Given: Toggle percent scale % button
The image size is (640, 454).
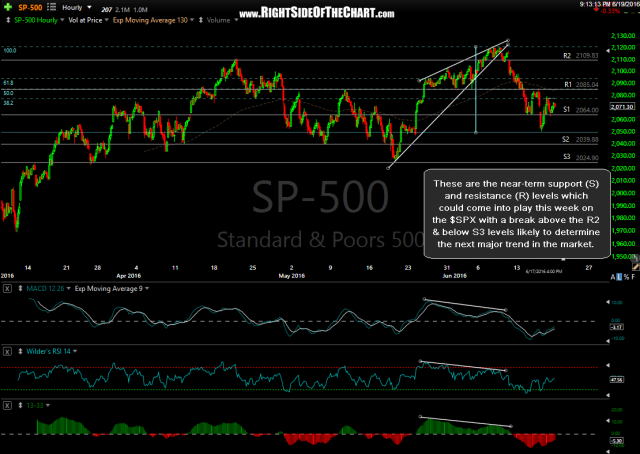Looking at the screenshot, I should (x=626, y=277).
